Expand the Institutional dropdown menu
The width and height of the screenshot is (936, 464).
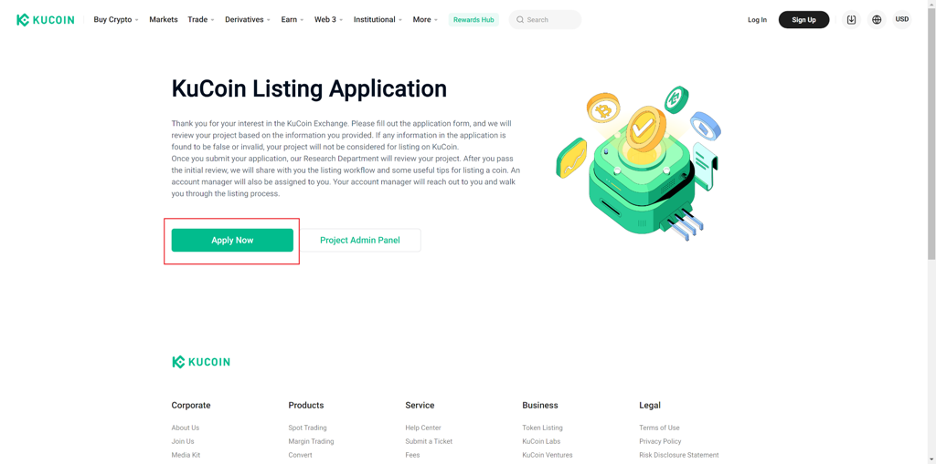pyautogui.click(x=378, y=20)
